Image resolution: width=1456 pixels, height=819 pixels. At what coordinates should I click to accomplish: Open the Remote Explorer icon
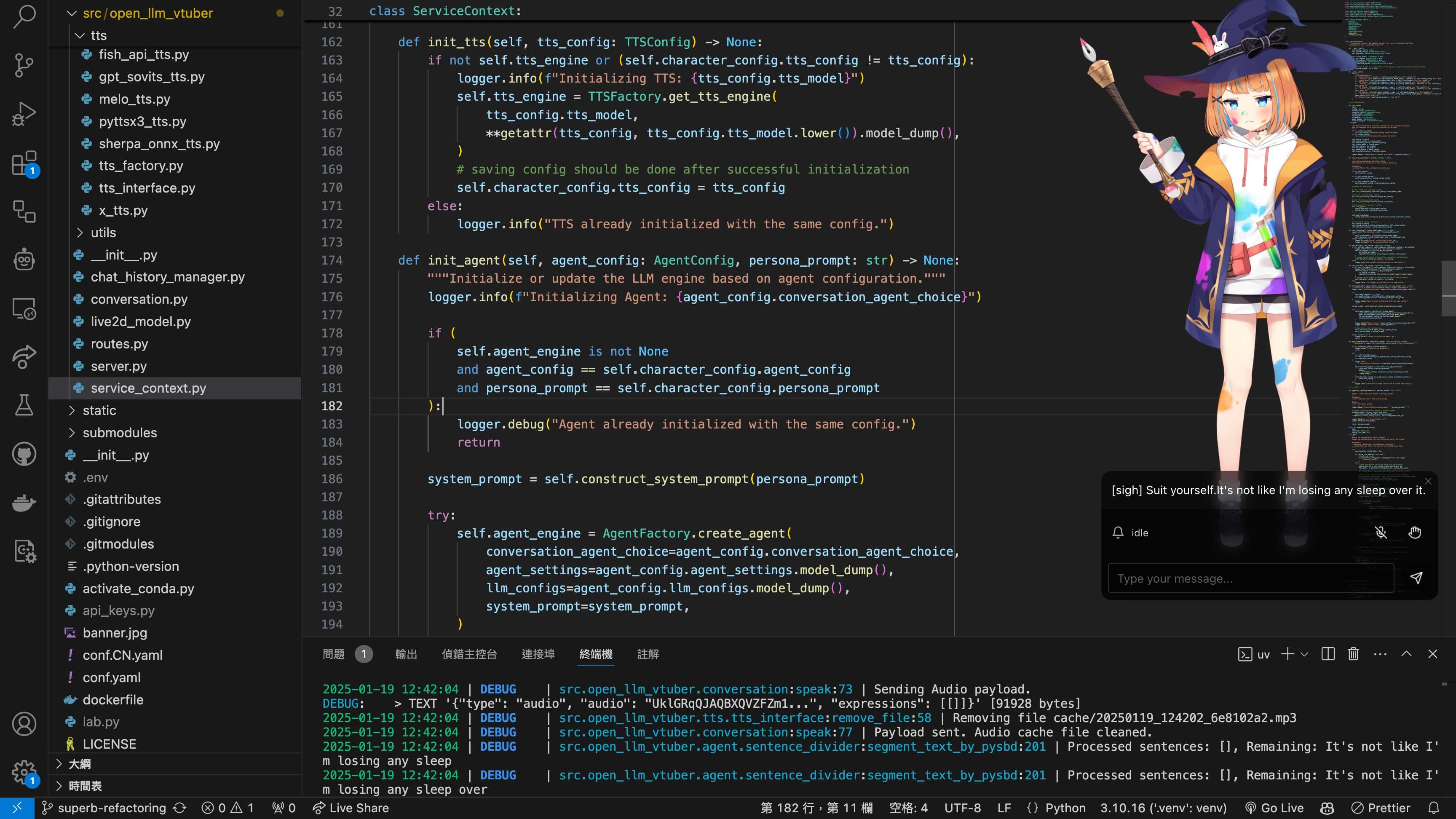24,309
